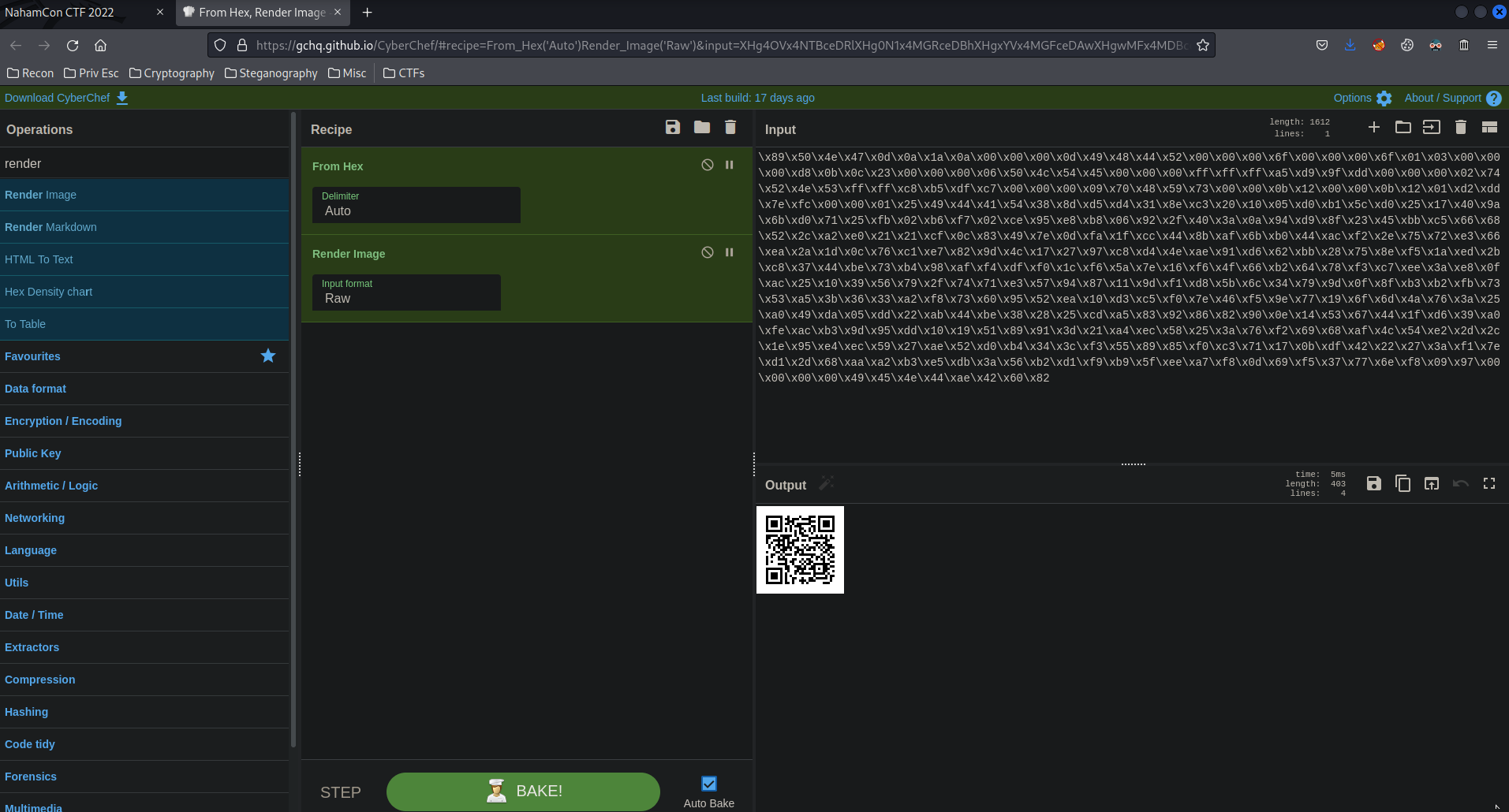The height and width of the screenshot is (812, 1509).
Task: Expand the Extractors category
Action: pos(144,647)
